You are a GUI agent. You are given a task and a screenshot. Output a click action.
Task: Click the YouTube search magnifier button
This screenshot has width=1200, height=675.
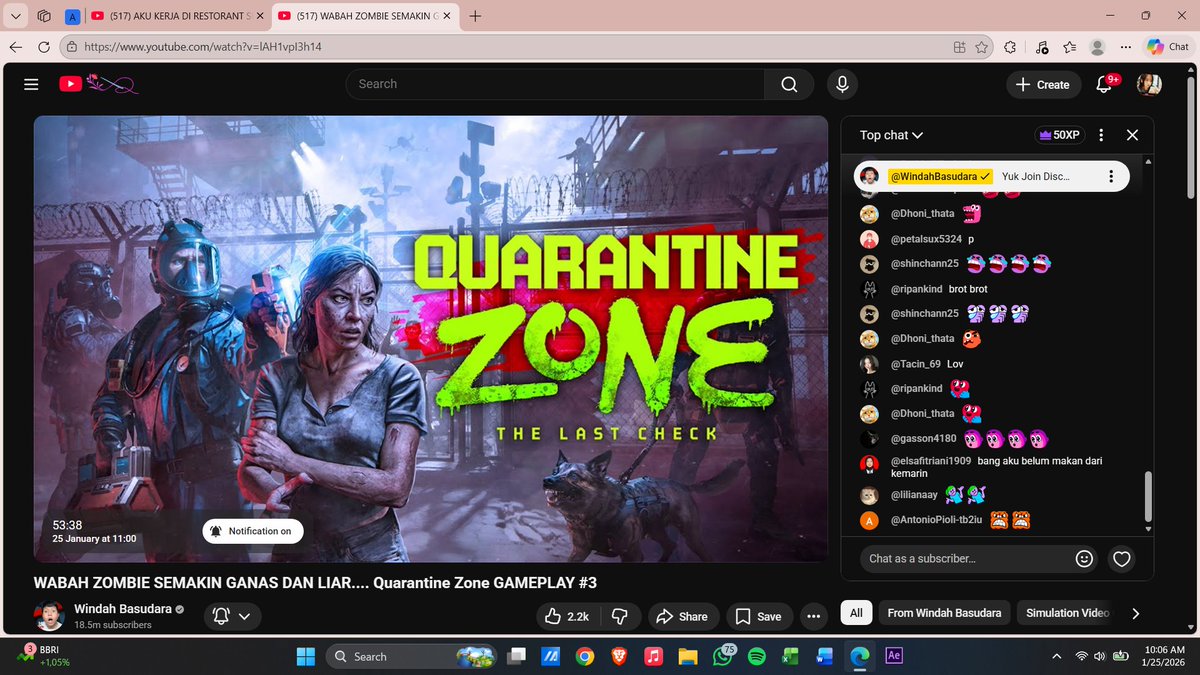(x=790, y=85)
